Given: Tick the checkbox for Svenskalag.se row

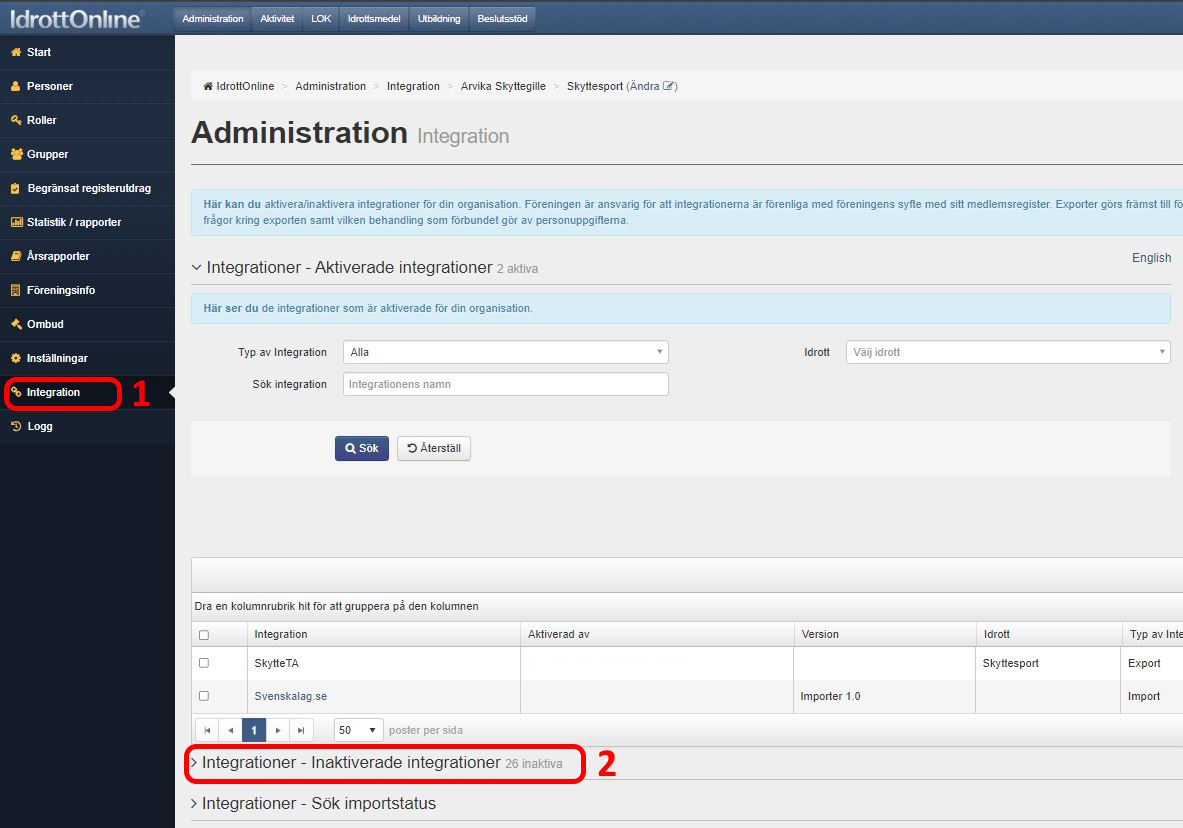Looking at the screenshot, I should tap(204, 696).
